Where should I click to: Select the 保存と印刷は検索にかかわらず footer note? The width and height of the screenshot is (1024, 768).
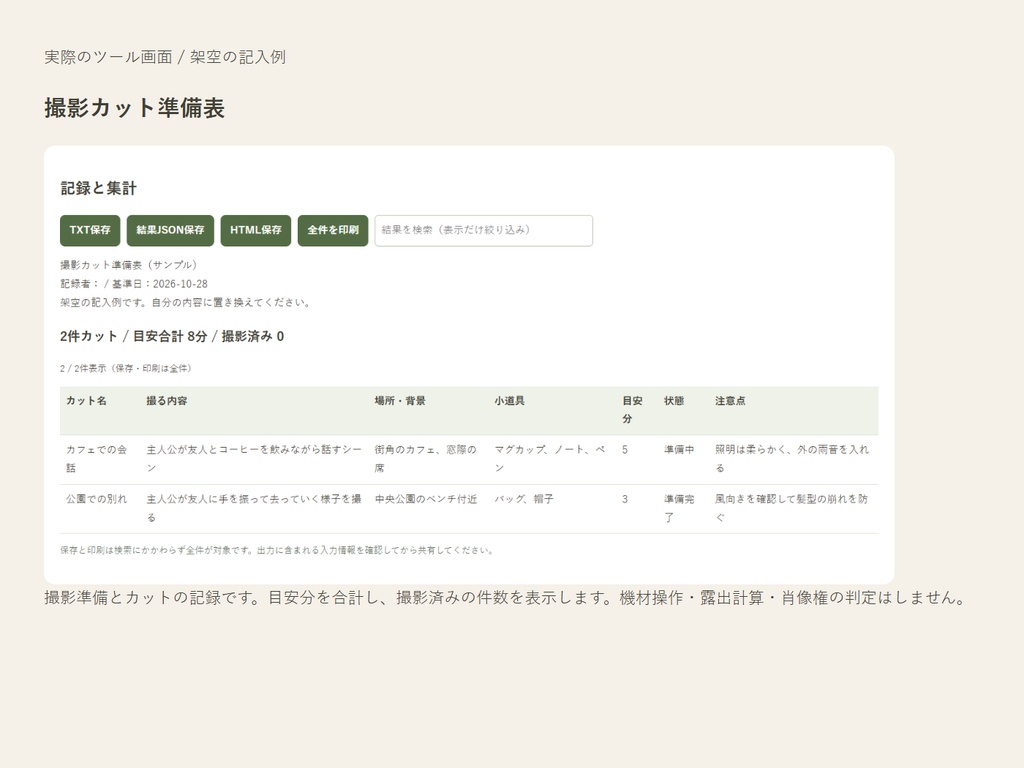[277, 551]
